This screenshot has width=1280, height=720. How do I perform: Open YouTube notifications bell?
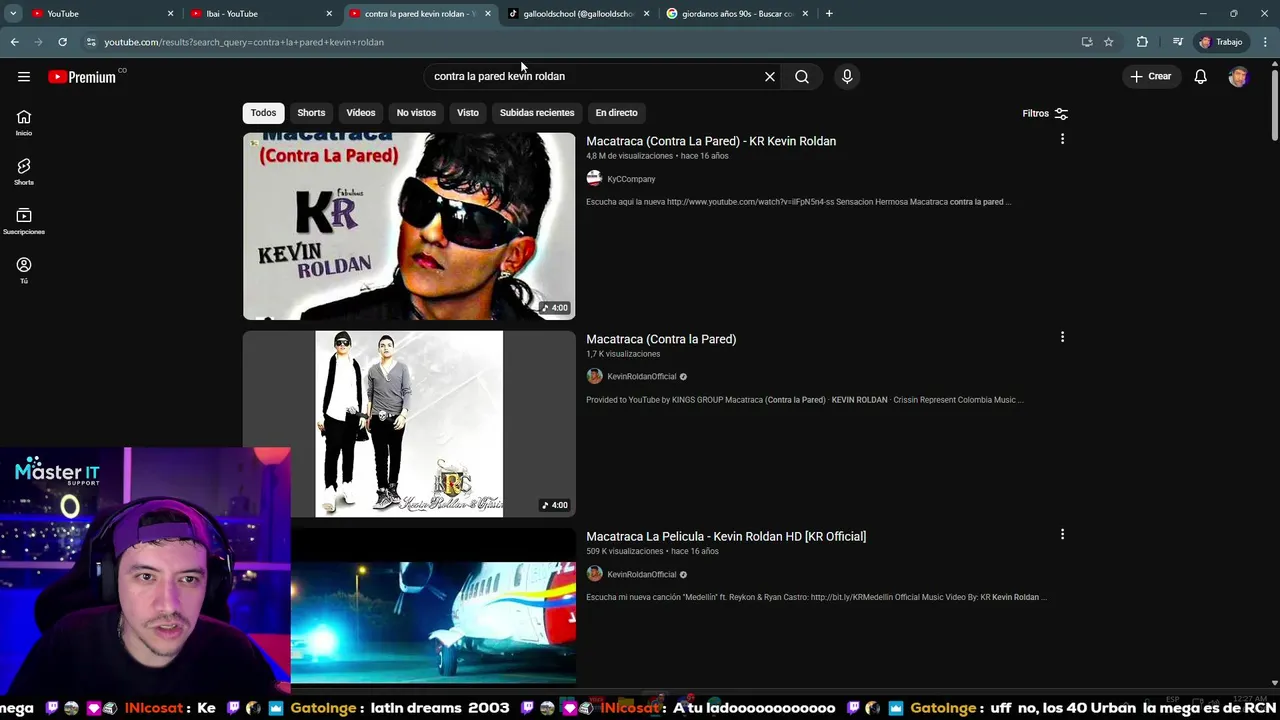1200,76
